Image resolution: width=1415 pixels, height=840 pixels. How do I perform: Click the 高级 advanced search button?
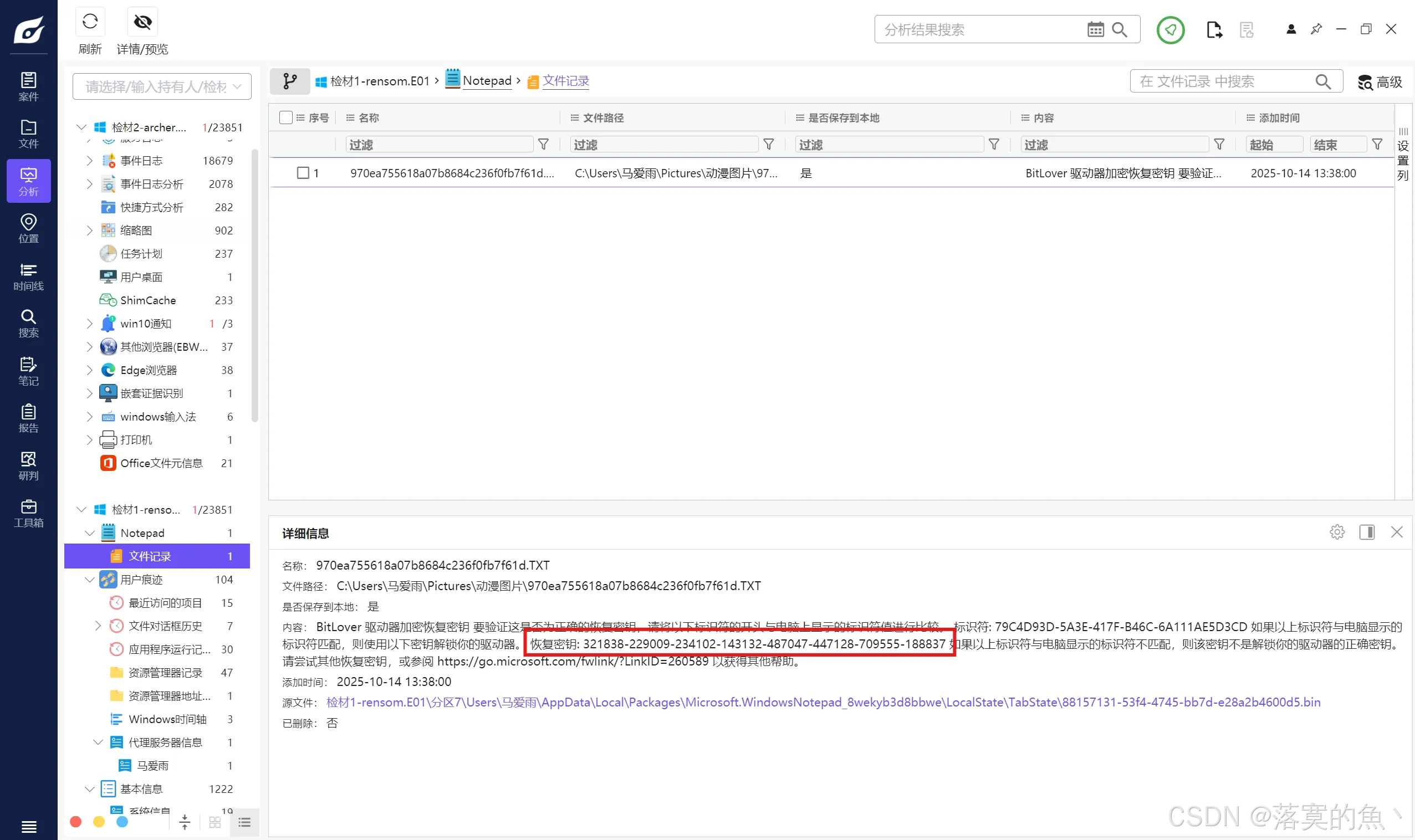click(x=1380, y=82)
